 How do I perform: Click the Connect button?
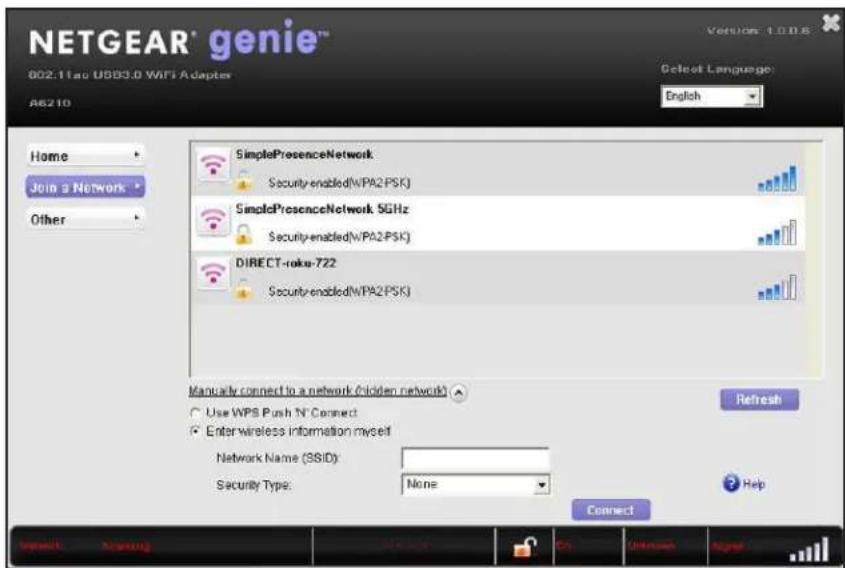pyautogui.click(x=611, y=510)
